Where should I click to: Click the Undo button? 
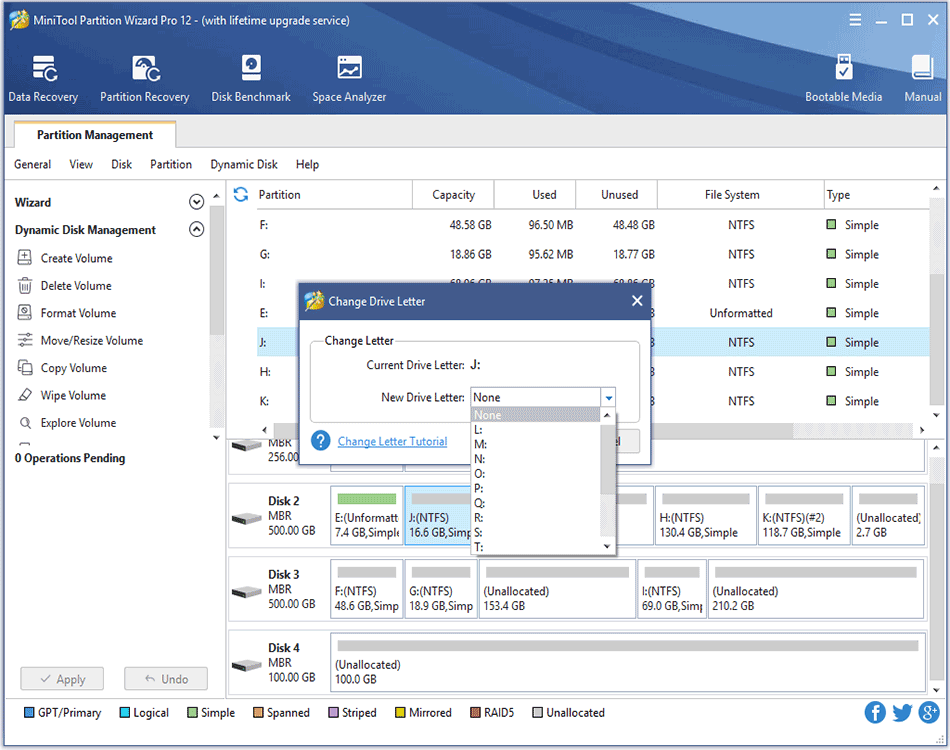click(166, 679)
